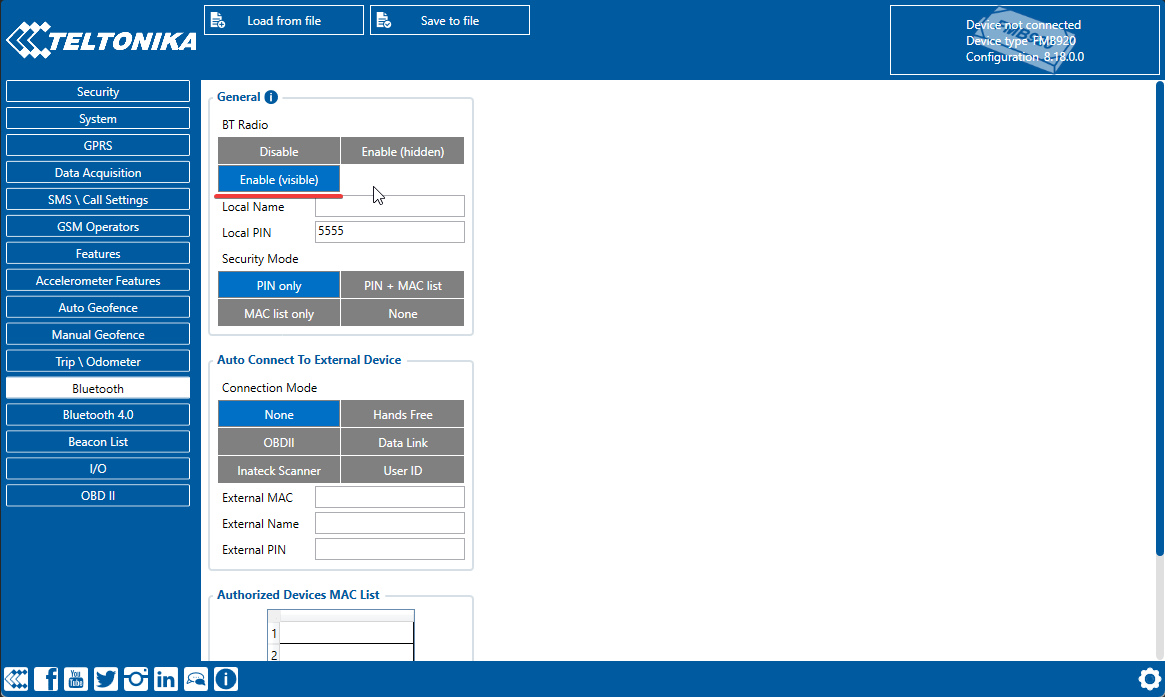Select OBDII connection mode

click(279, 442)
